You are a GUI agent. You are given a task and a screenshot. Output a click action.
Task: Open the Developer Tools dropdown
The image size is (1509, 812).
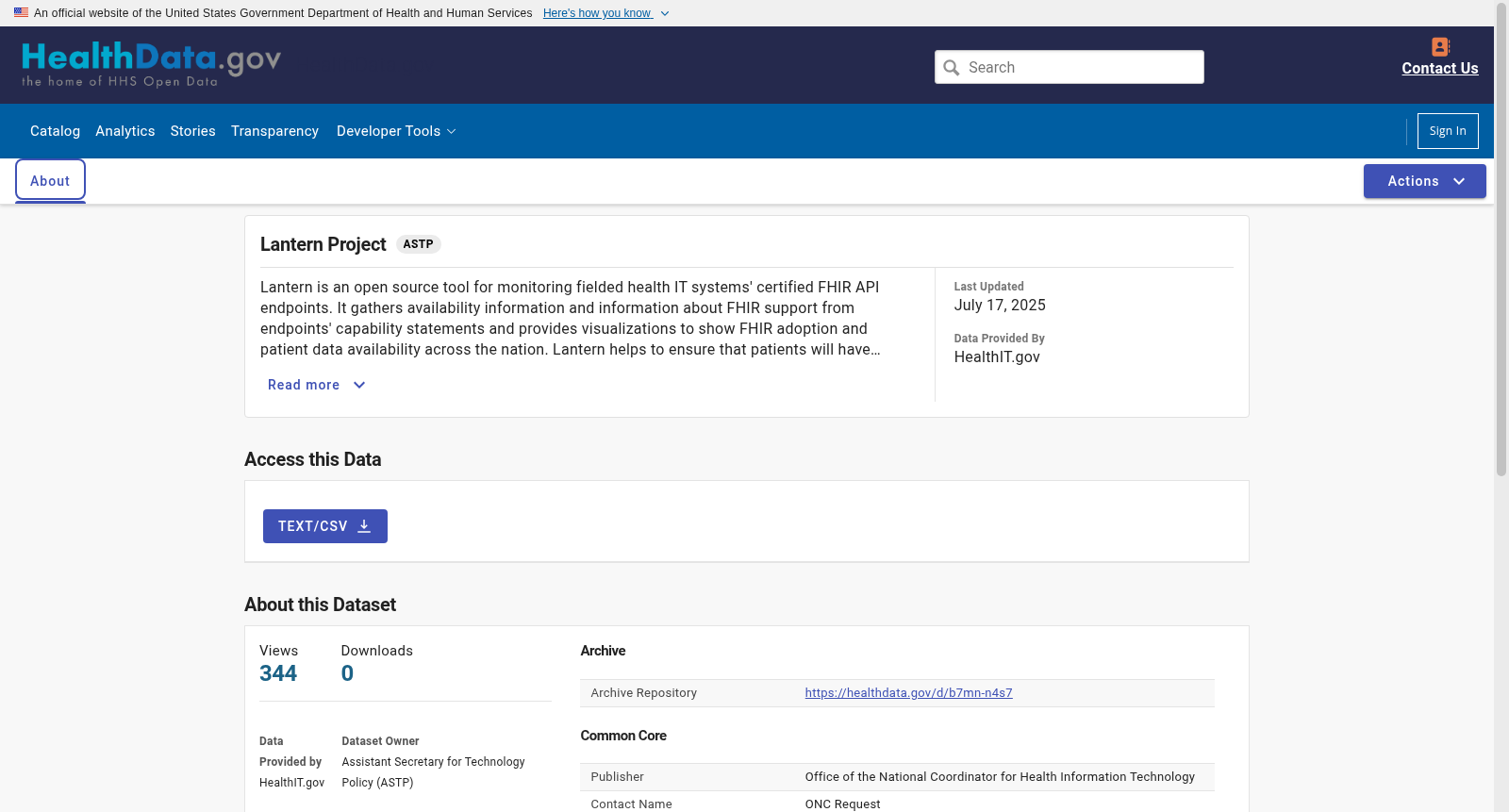tap(396, 131)
